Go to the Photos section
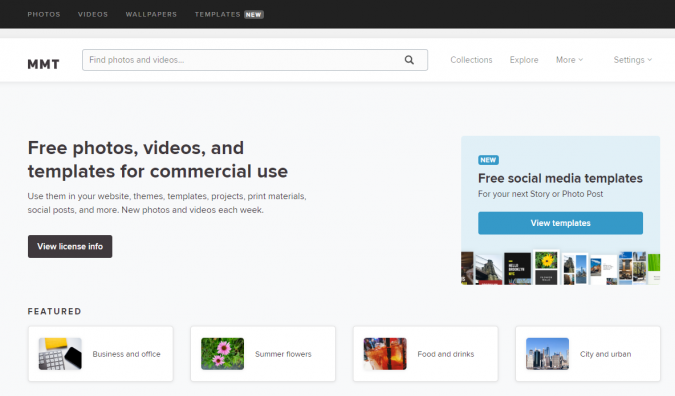This screenshot has width=675, height=396. pos(44,14)
